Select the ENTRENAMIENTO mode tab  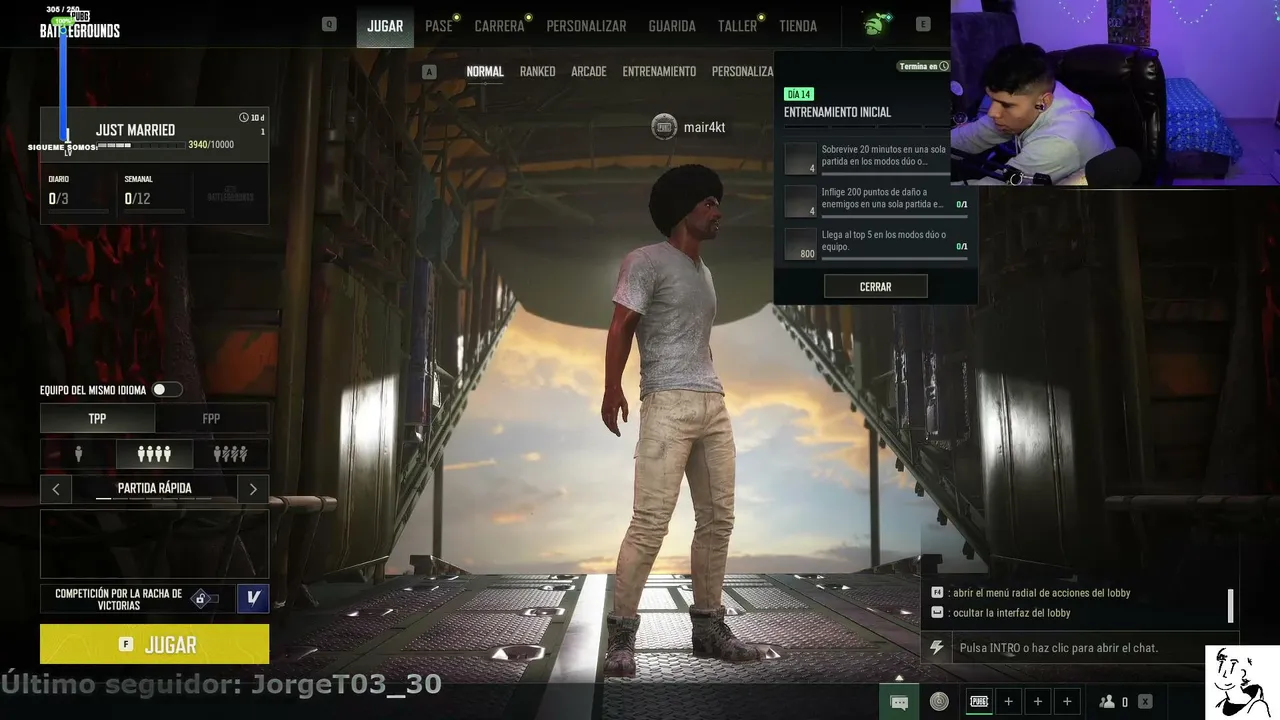click(659, 72)
